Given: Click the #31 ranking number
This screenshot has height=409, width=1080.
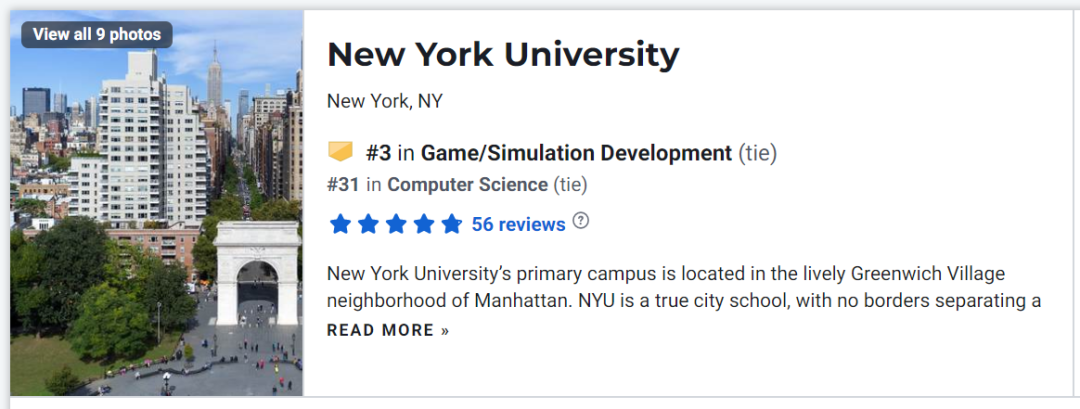Looking at the screenshot, I should [343, 185].
